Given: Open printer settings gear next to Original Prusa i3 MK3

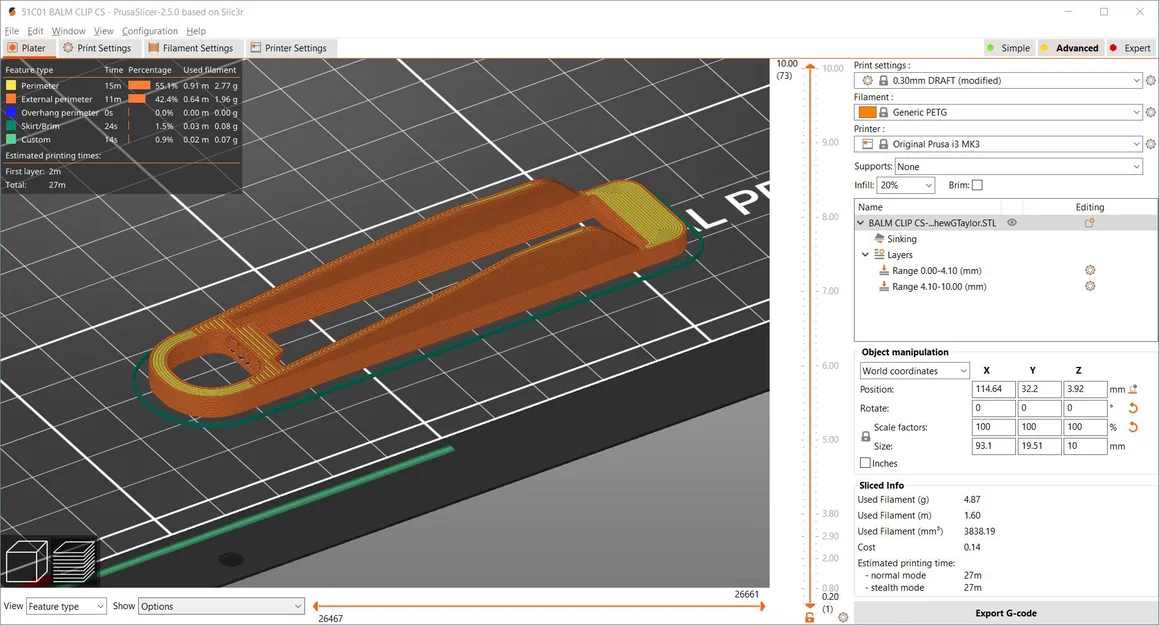Looking at the screenshot, I should point(1150,144).
